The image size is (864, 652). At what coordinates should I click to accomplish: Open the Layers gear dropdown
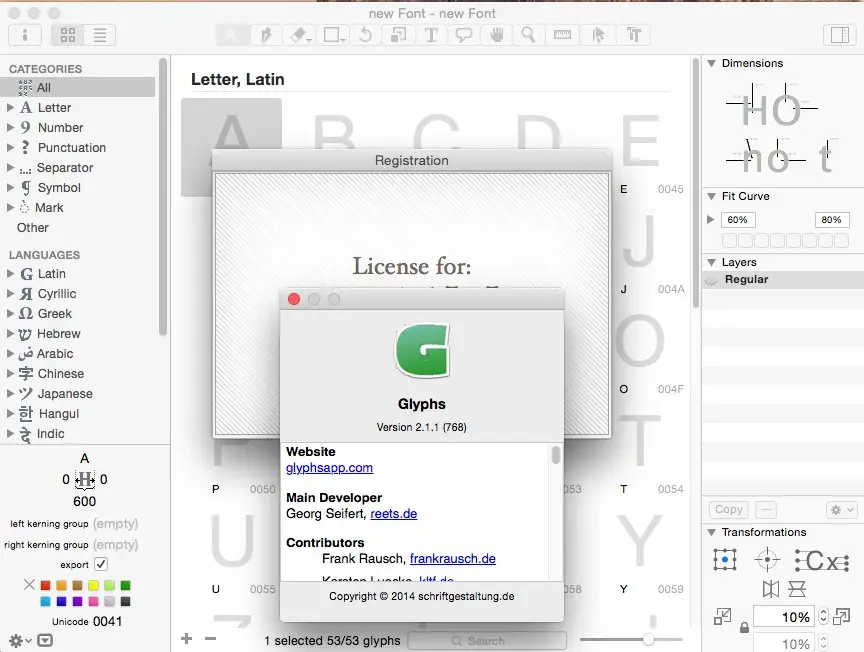pos(841,510)
